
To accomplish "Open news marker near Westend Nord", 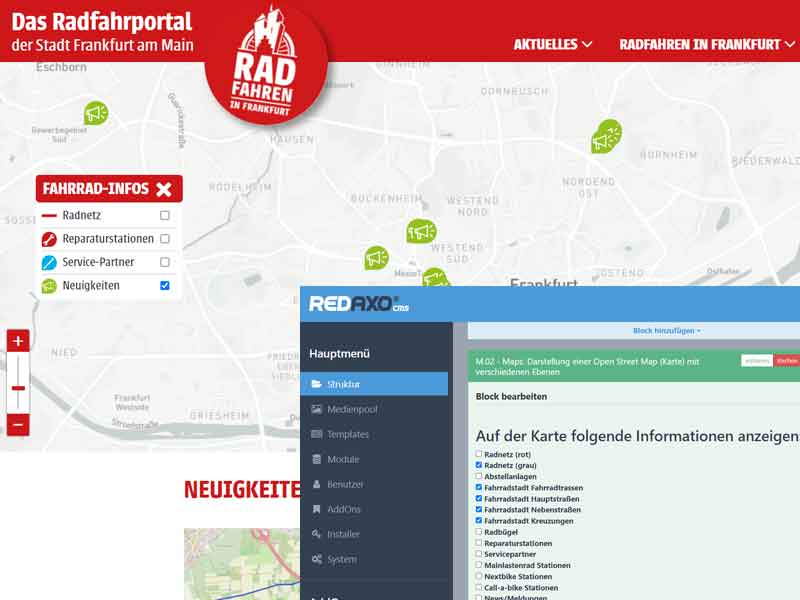I will [421, 231].
